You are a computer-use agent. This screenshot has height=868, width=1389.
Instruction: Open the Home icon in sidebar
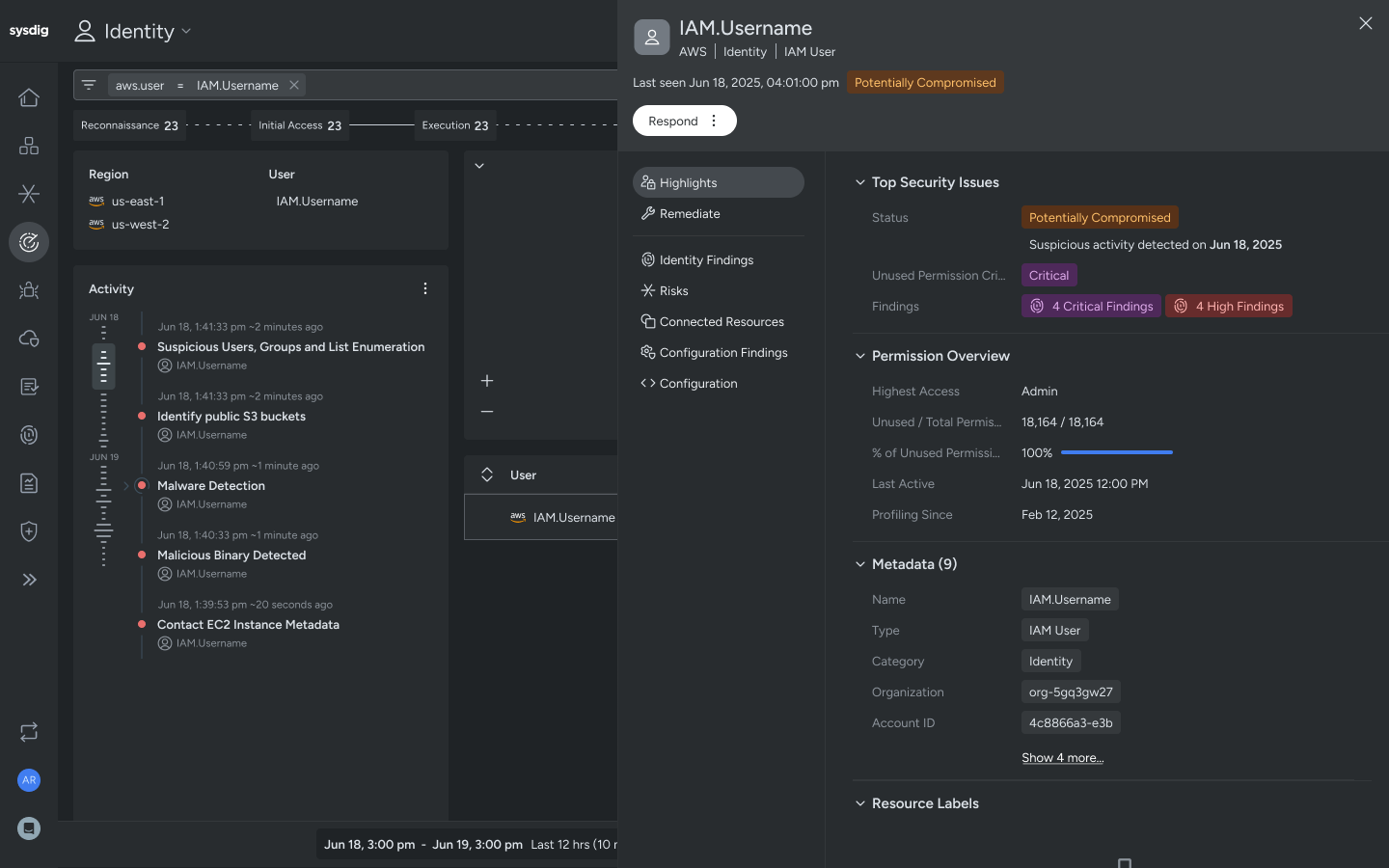[x=29, y=97]
